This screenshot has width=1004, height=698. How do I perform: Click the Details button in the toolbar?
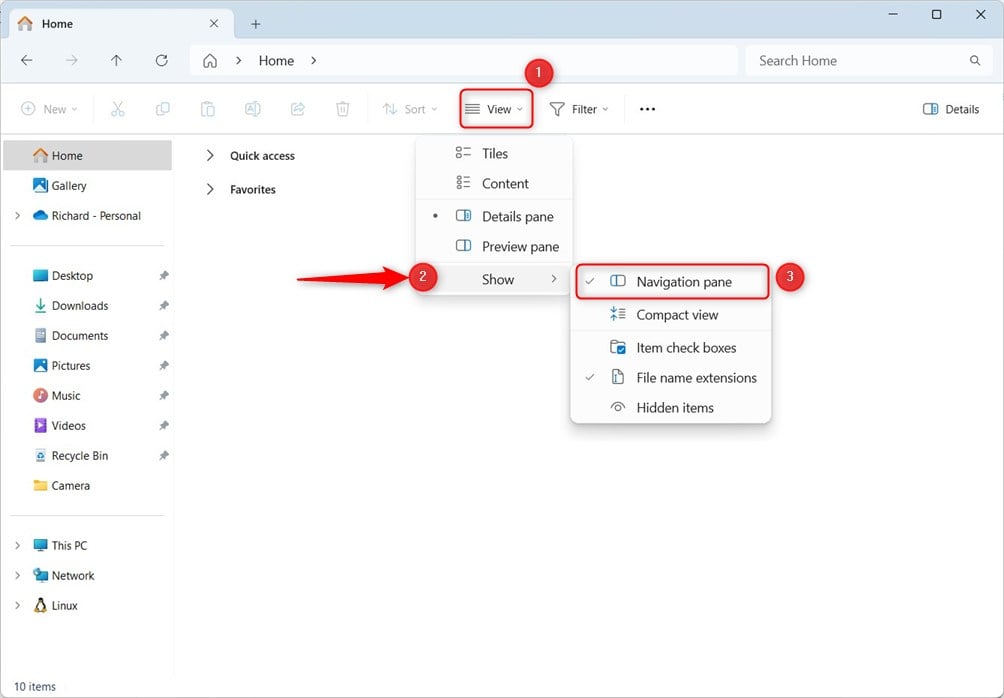[951, 109]
